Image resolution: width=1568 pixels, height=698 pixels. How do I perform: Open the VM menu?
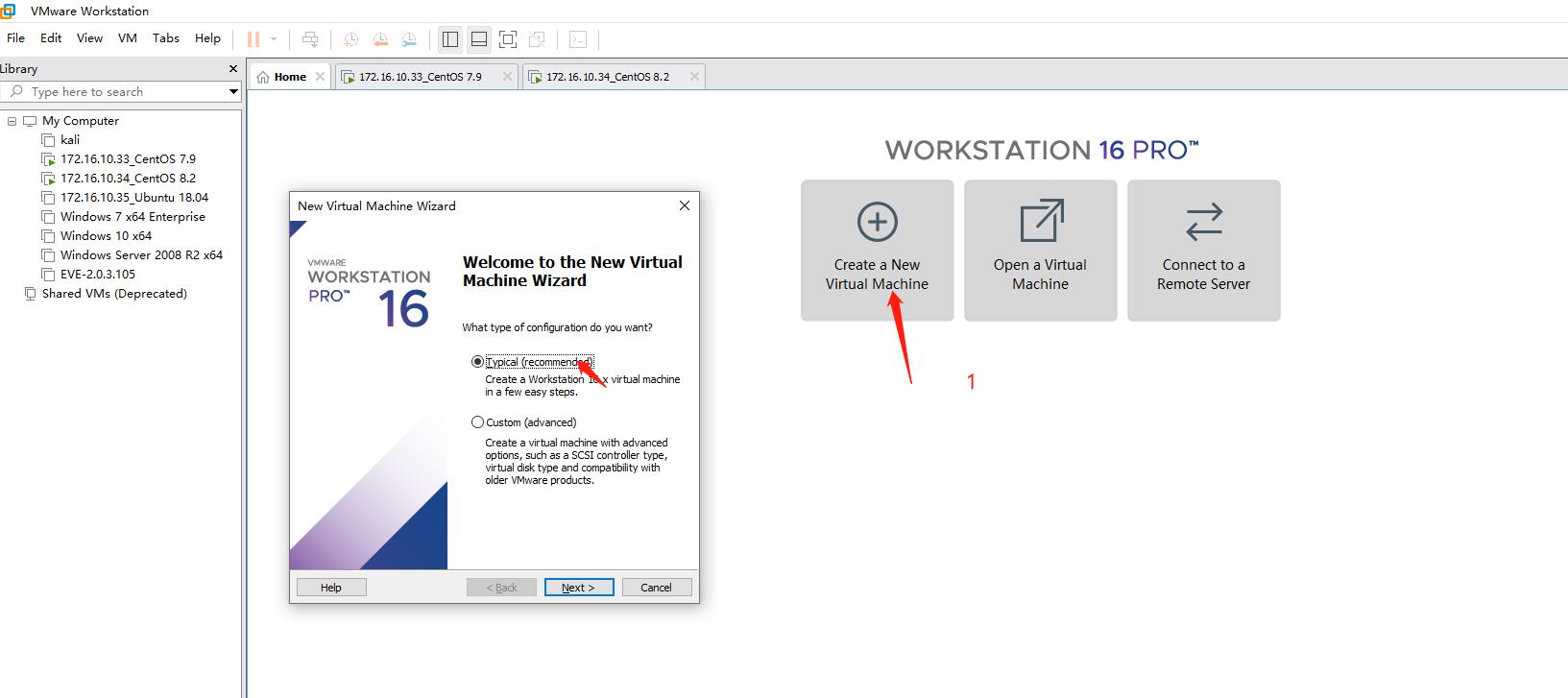tap(128, 38)
